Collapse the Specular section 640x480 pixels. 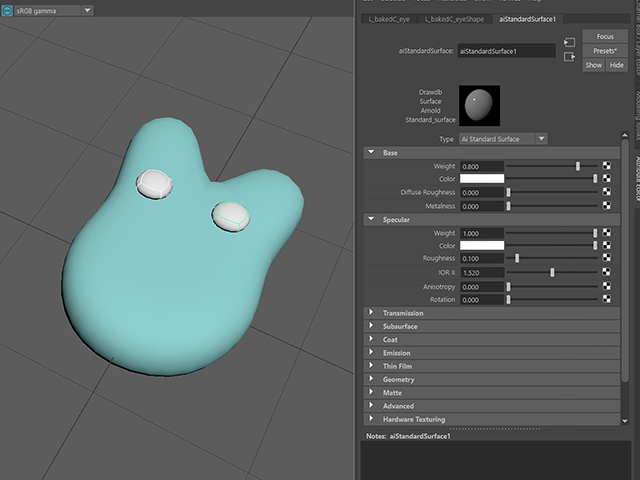click(x=371, y=219)
